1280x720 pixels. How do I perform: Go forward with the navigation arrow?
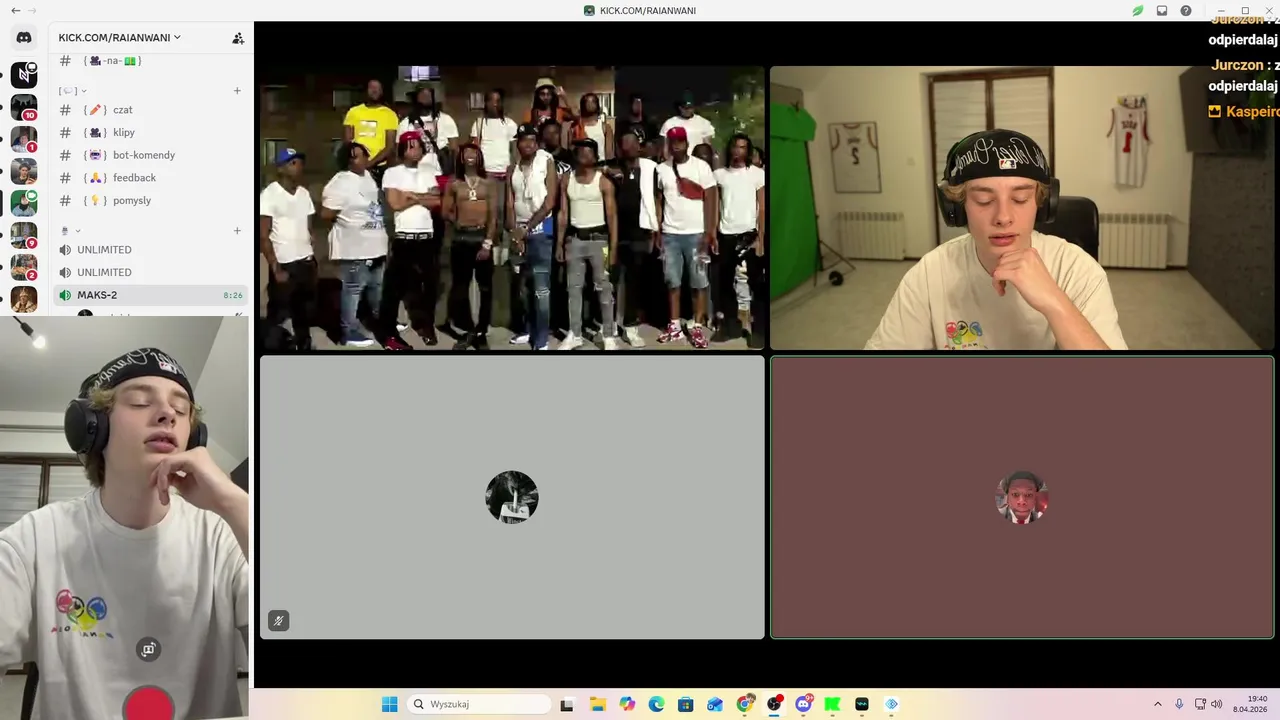[x=32, y=10]
